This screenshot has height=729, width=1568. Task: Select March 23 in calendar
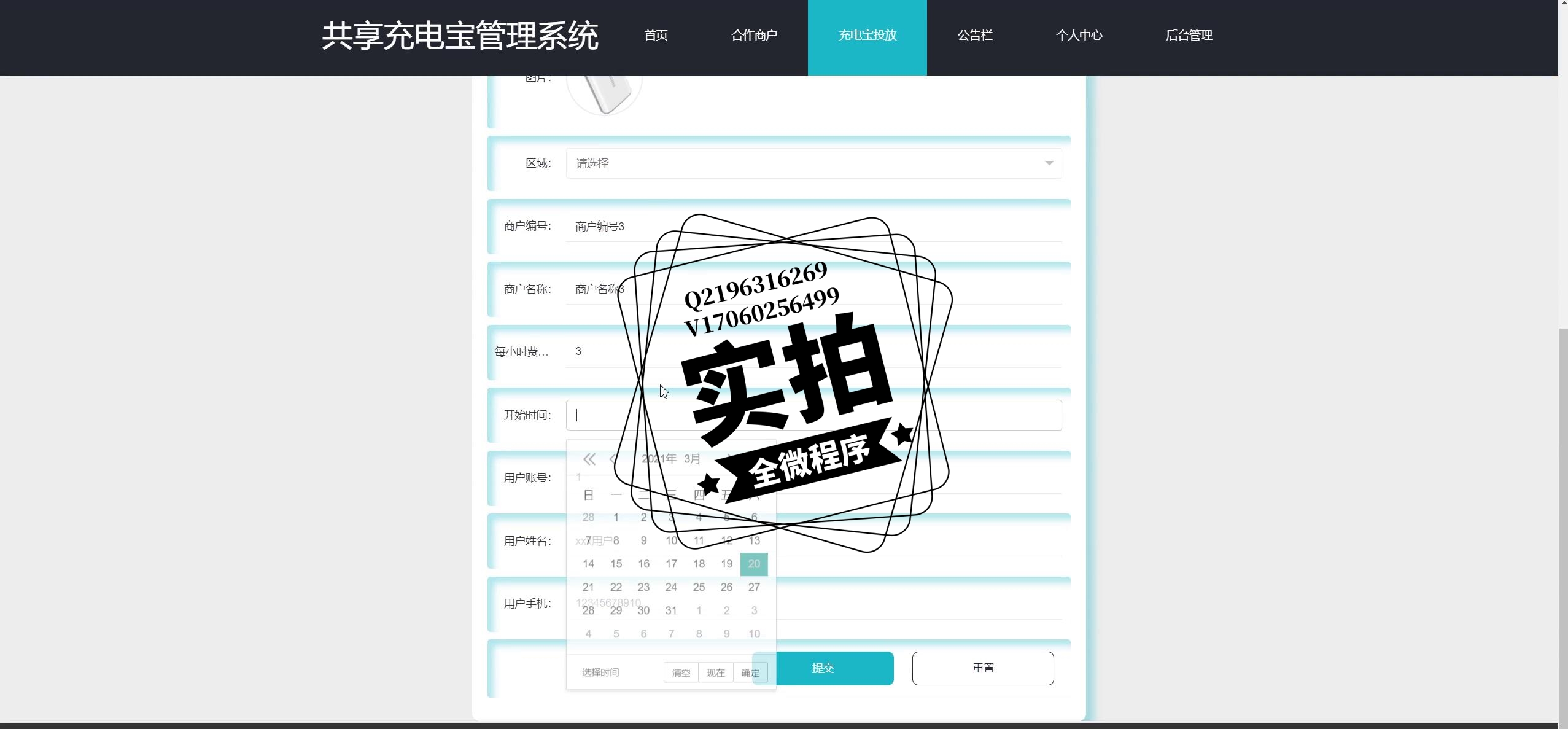coord(643,588)
